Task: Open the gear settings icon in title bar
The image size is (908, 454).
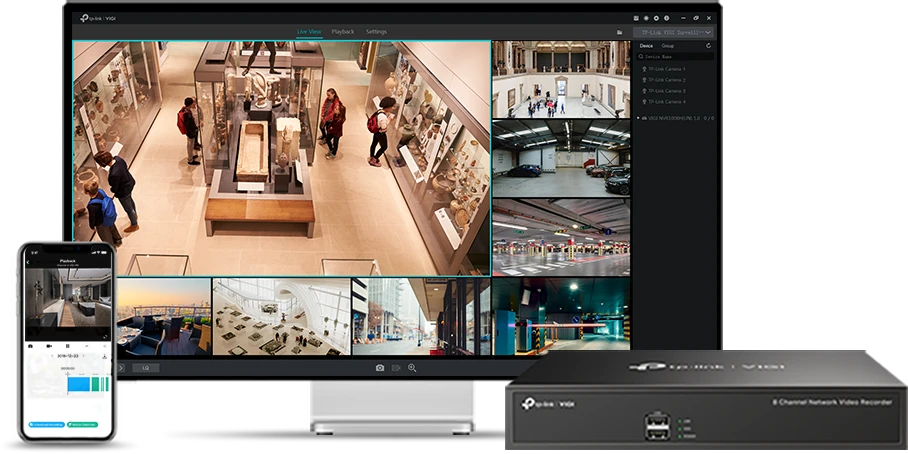Action: click(657, 19)
